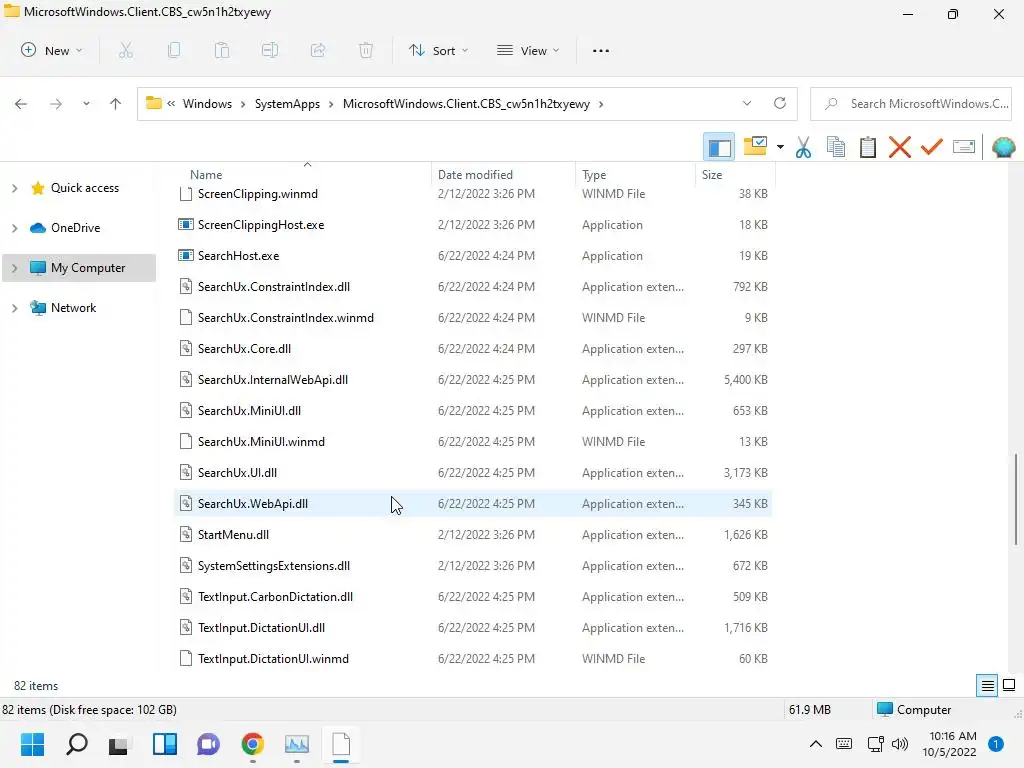1024x768 pixels.
Task: Select the file TextInput.DictationUI.winmd
Action: 473,659
